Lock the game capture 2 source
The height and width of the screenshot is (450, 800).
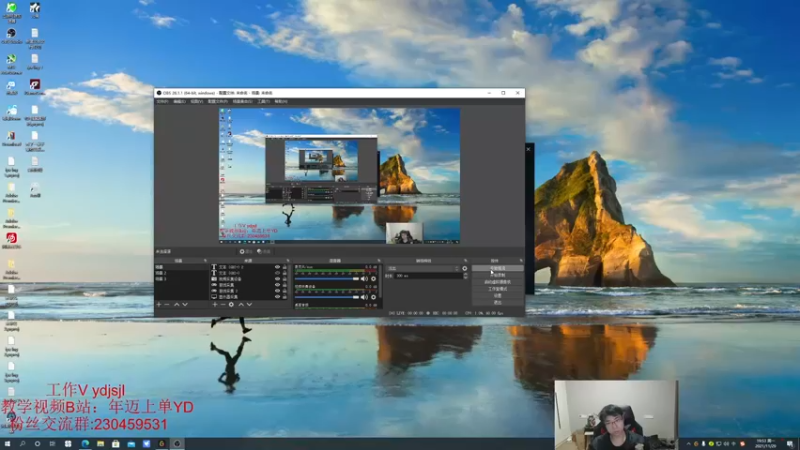[x=285, y=291]
